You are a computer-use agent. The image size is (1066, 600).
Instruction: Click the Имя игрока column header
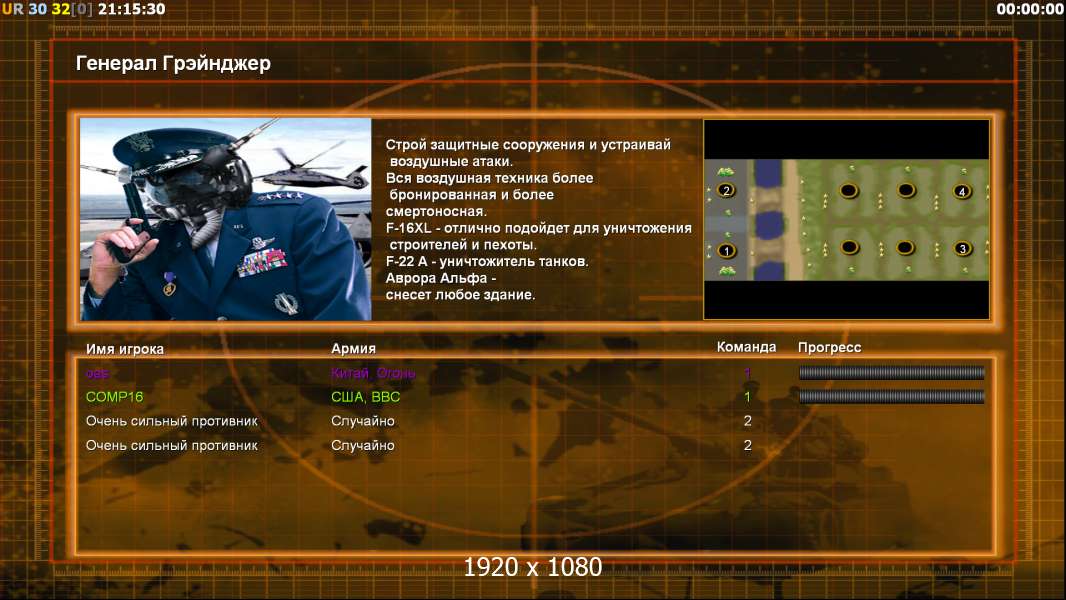click(124, 349)
